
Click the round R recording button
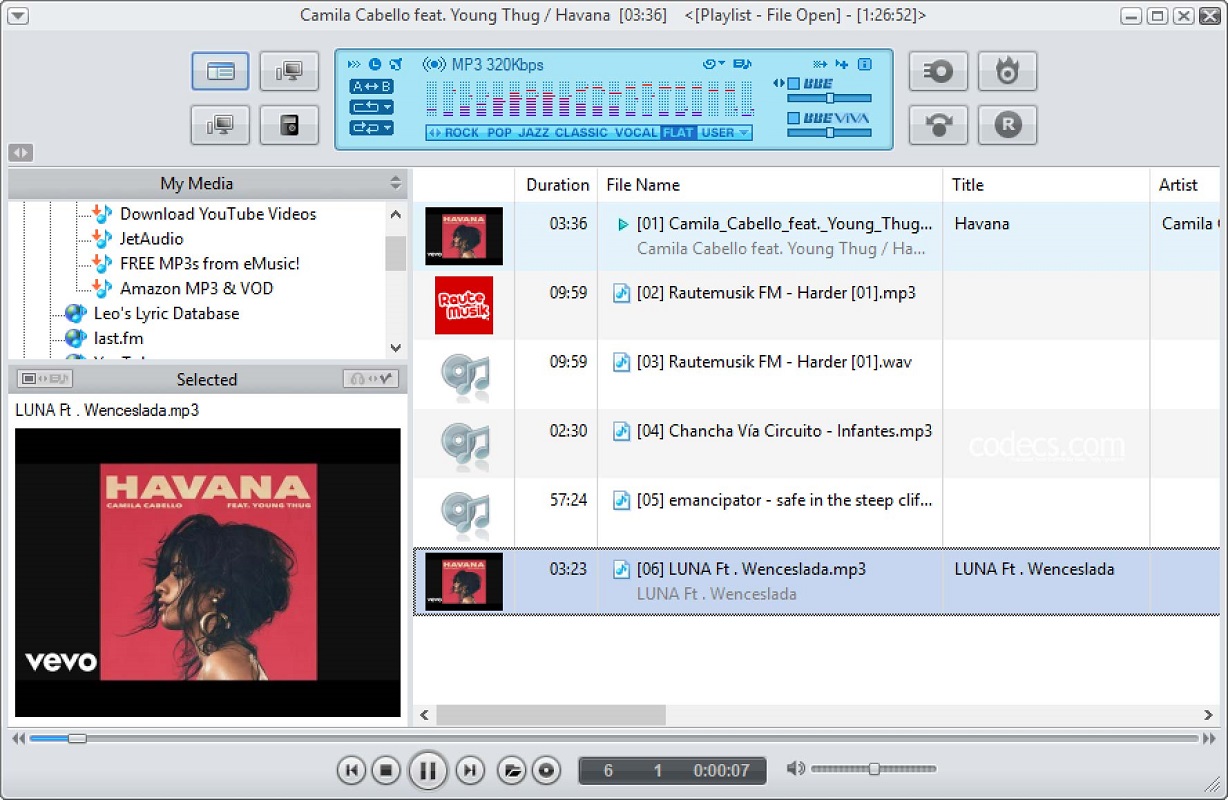point(1007,125)
